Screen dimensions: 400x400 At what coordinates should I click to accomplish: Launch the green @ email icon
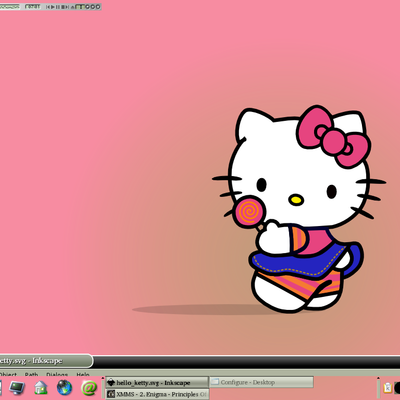click(x=89, y=388)
